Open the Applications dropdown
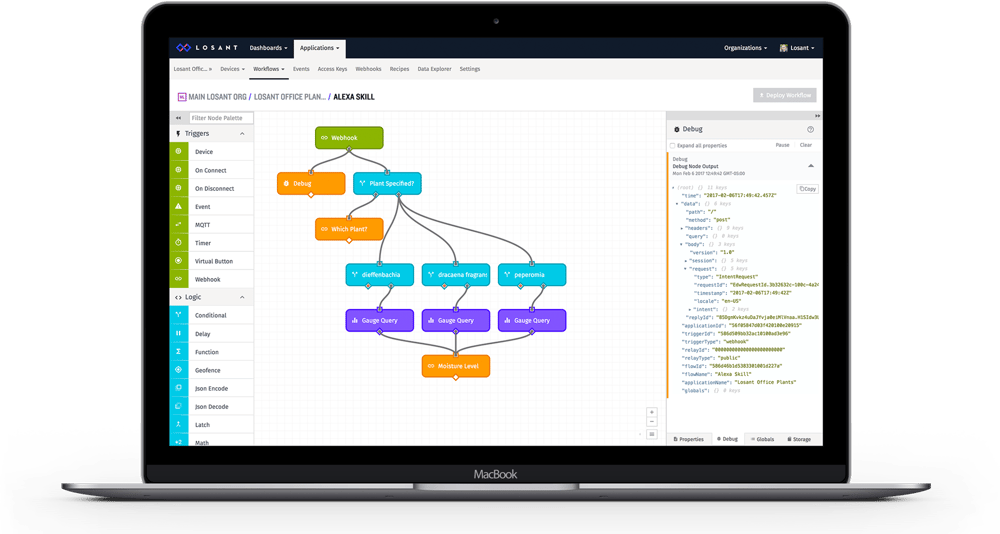Viewport: 1000px width, 534px height. click(x=320, y=48)
